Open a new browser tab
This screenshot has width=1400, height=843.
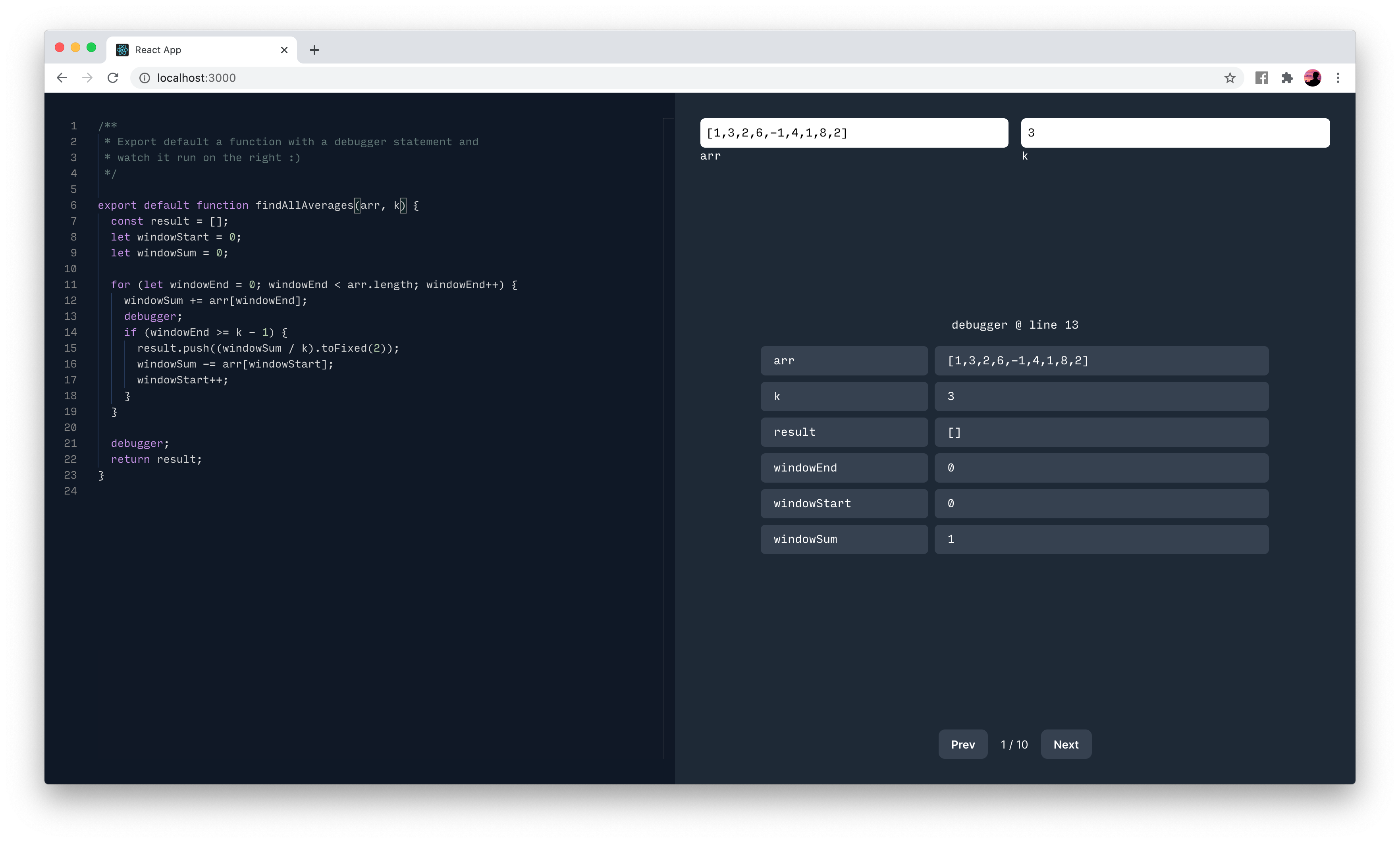click(314, 50)
